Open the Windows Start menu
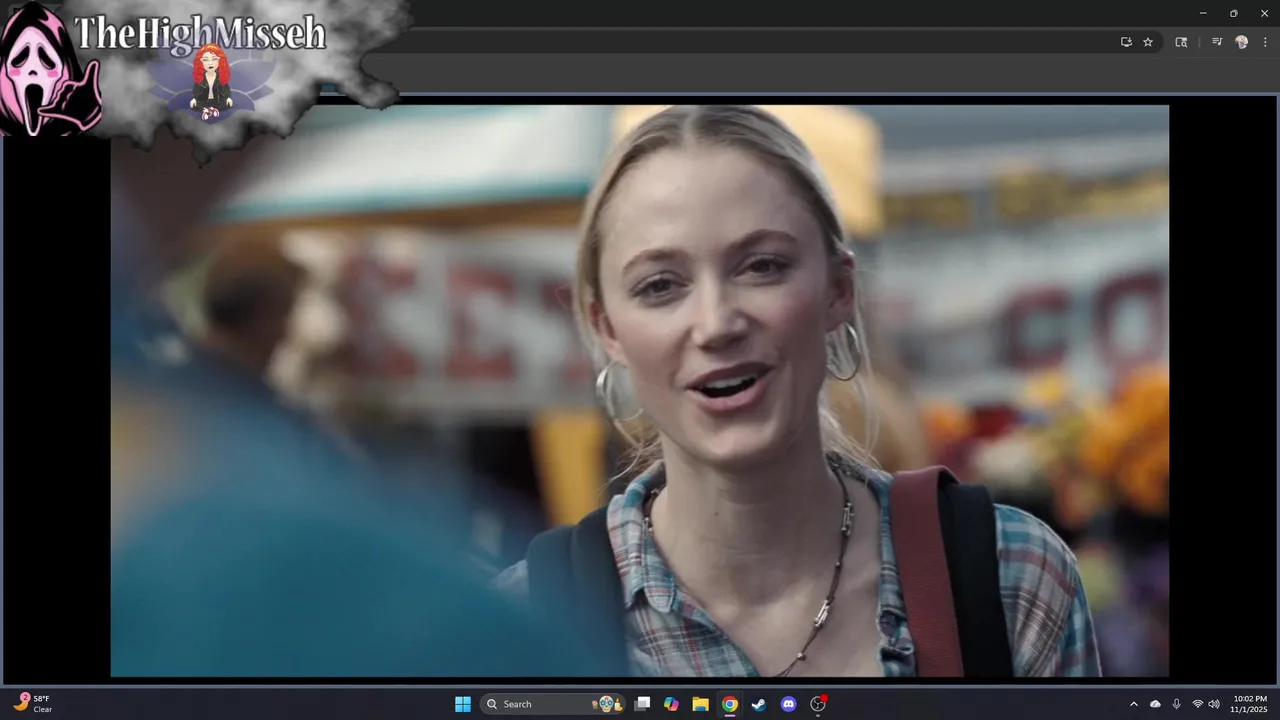The height and width of the screenshot is (720, 1280). [x=463, y=704]
